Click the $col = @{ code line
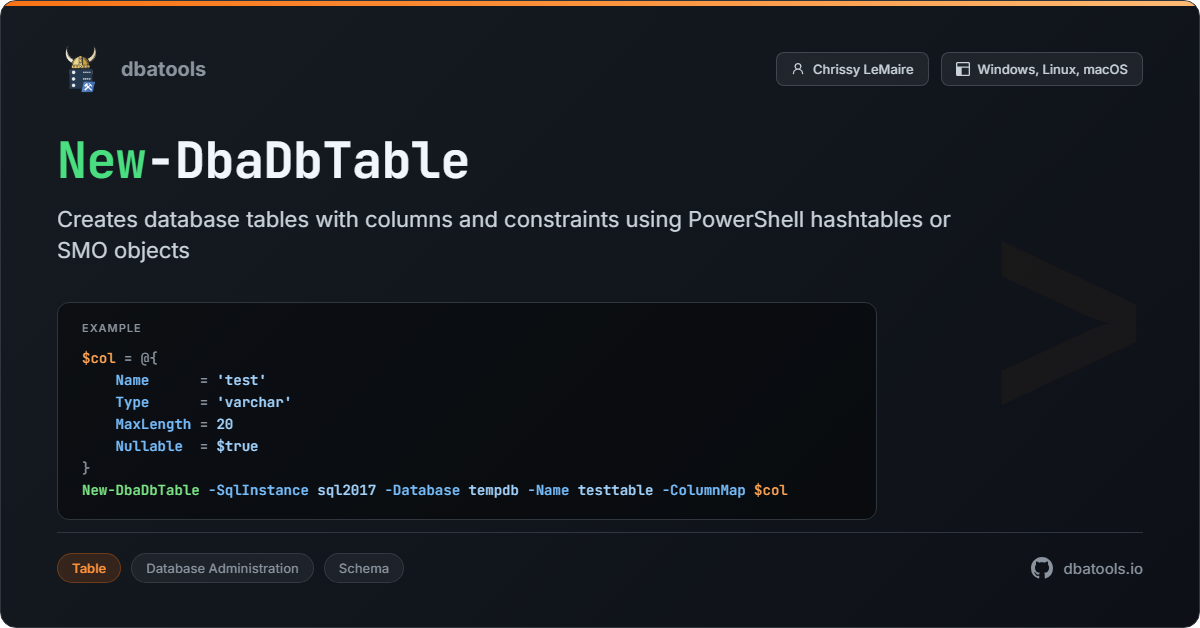 (x=120, y=358)
